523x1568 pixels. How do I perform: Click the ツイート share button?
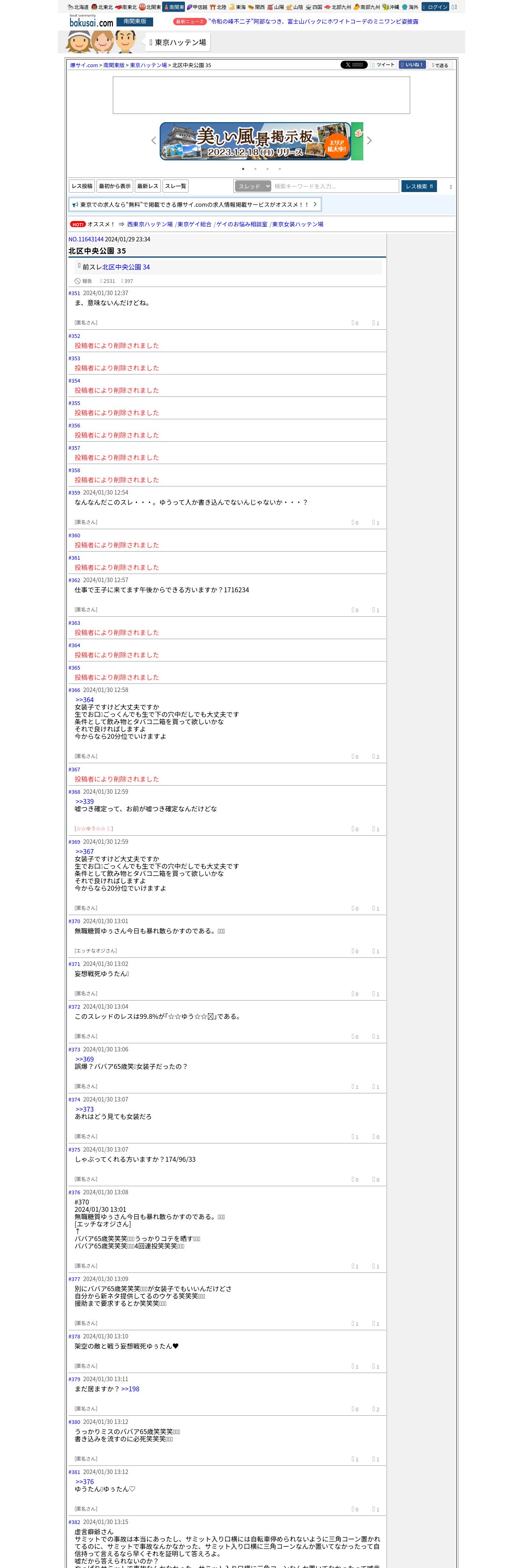pos(384,65)
